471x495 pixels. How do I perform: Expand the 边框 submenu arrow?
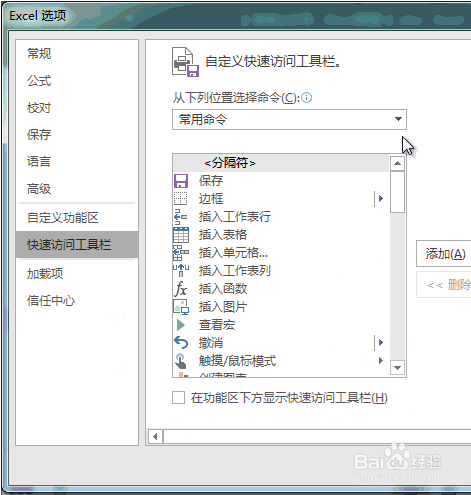tap(381, 199)
